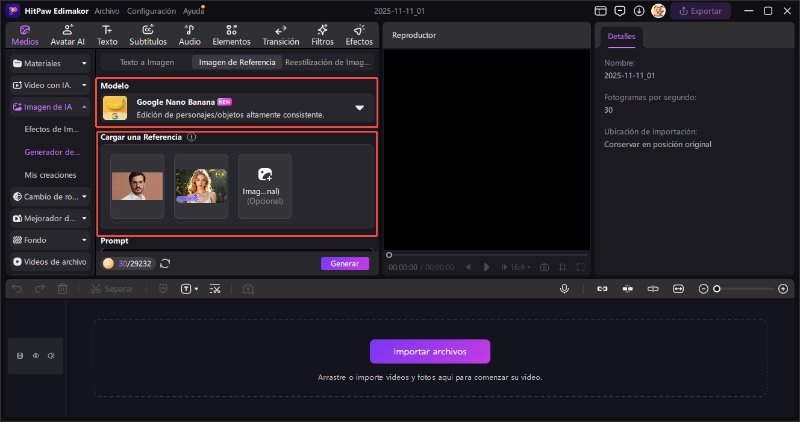Select the blonde woman reference thumbnail
Image resolution: width=800 pixels, height=422 pixels.
[201, 186]
